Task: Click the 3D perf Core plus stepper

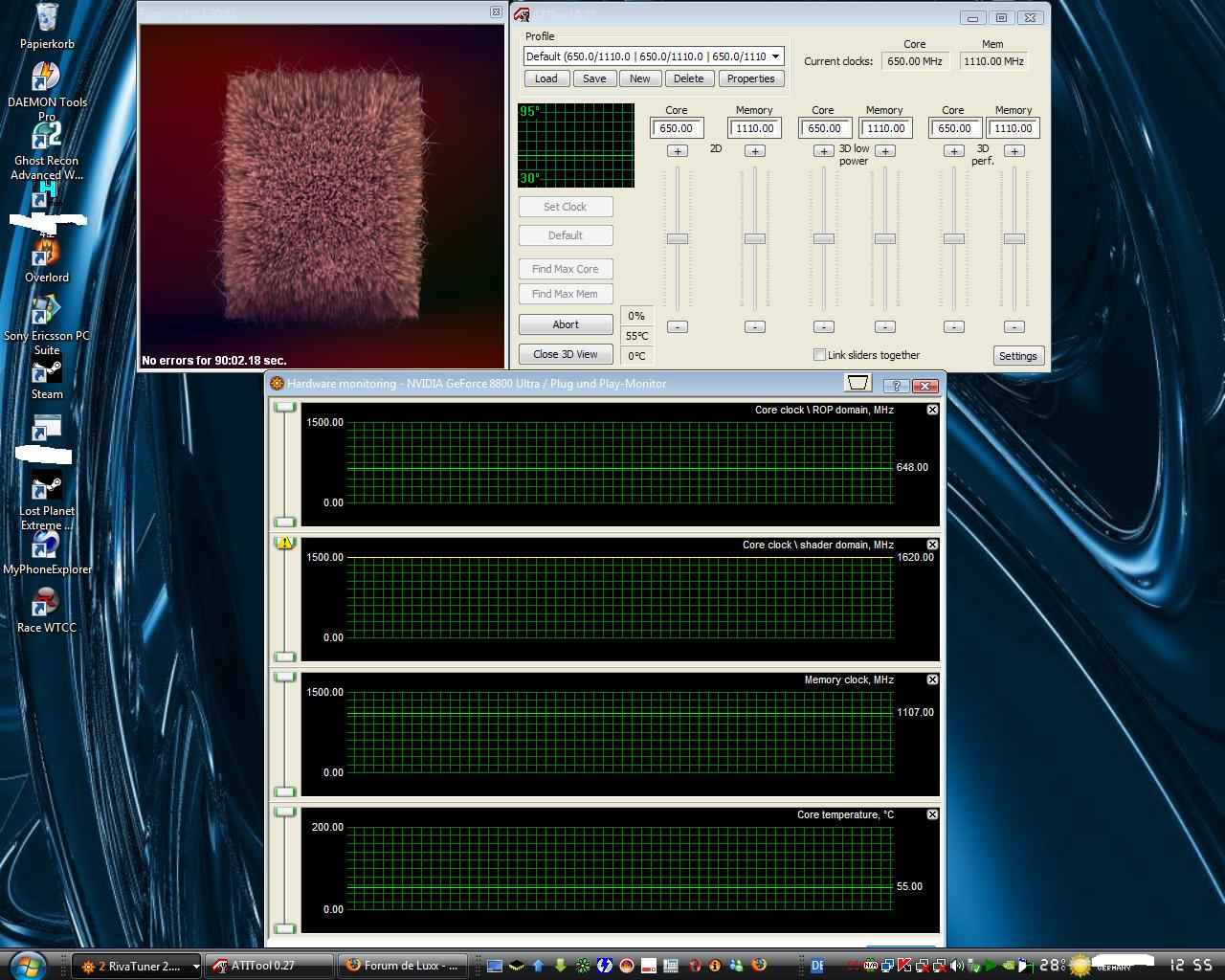Action: 954,151
